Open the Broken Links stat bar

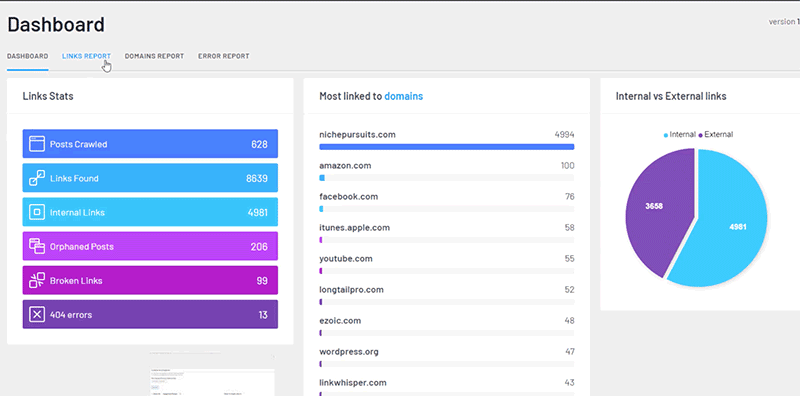[150, 281]
